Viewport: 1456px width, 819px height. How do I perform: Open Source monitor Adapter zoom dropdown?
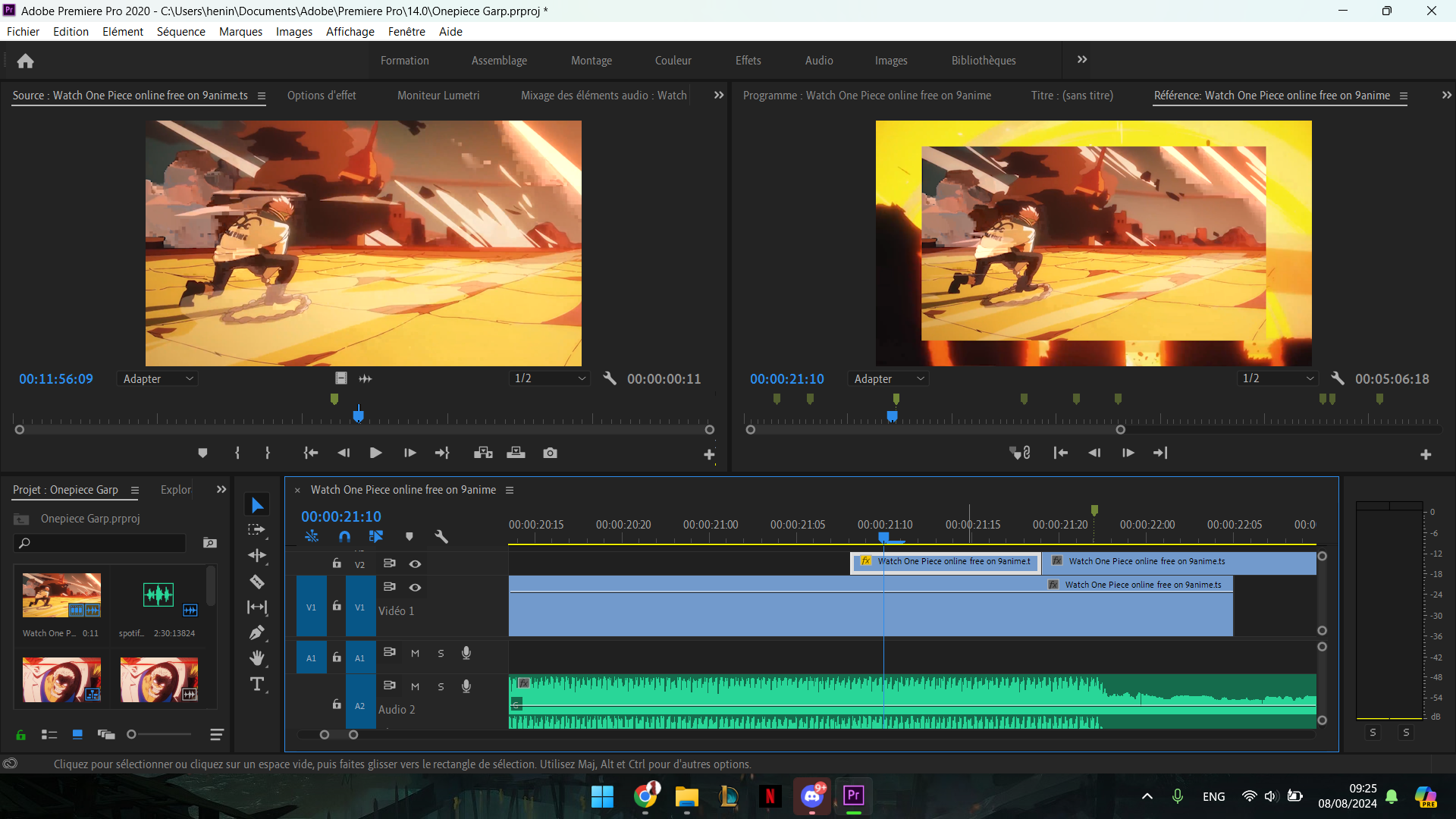pyautogui.click(x=158, y=378)
